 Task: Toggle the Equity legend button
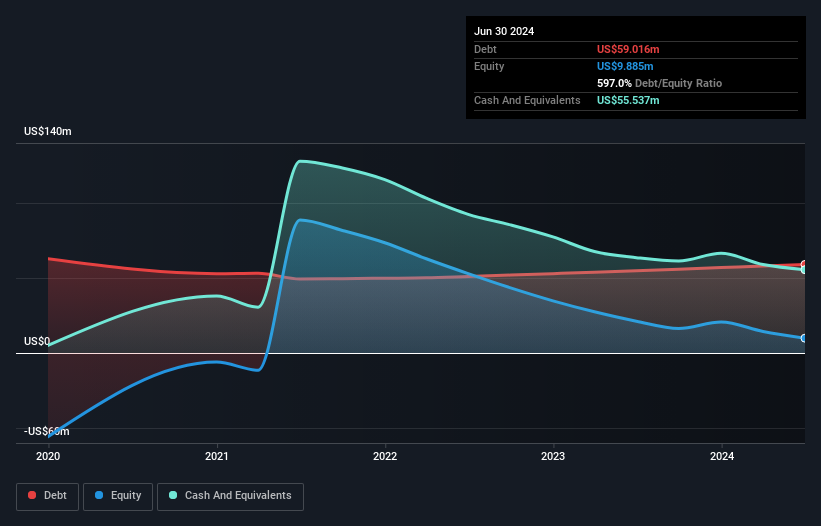click(118, 496)
